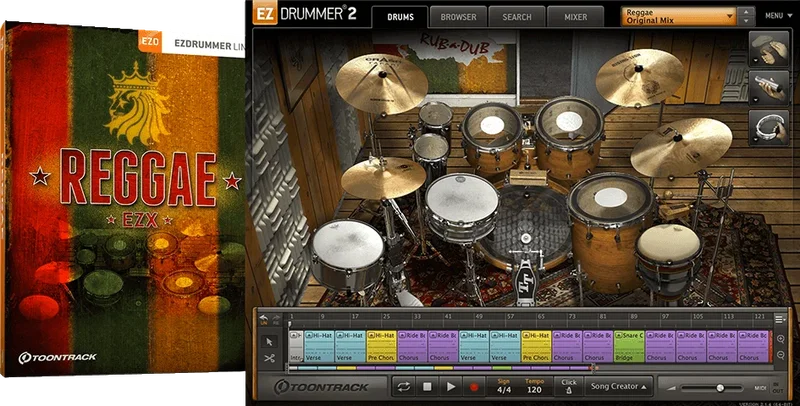This screenshot has width=800, height=406.
Task: Click bar 33 on the timeline ruler
Action: click(417, 317)
